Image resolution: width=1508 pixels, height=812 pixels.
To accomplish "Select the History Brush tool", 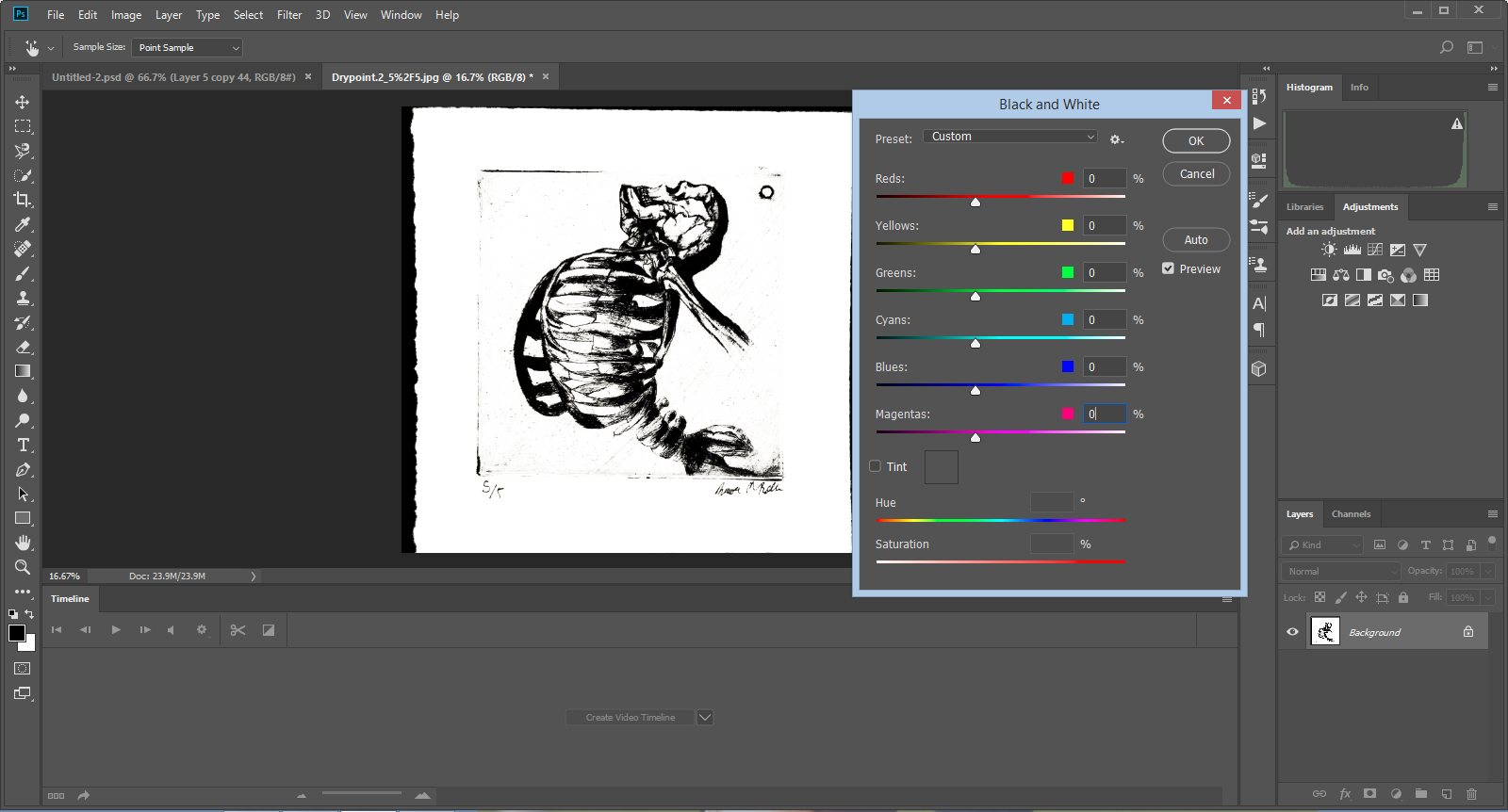I will pos(23,322).
